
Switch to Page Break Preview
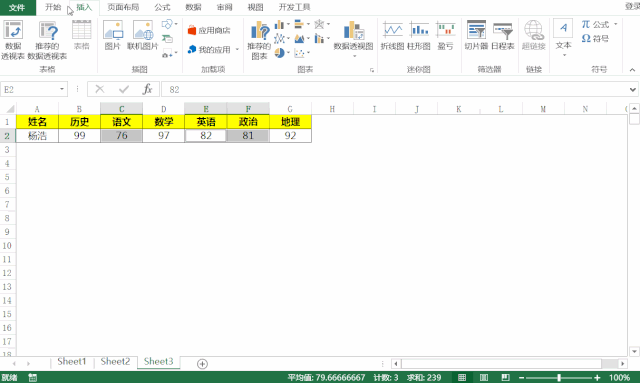(505, 377)
